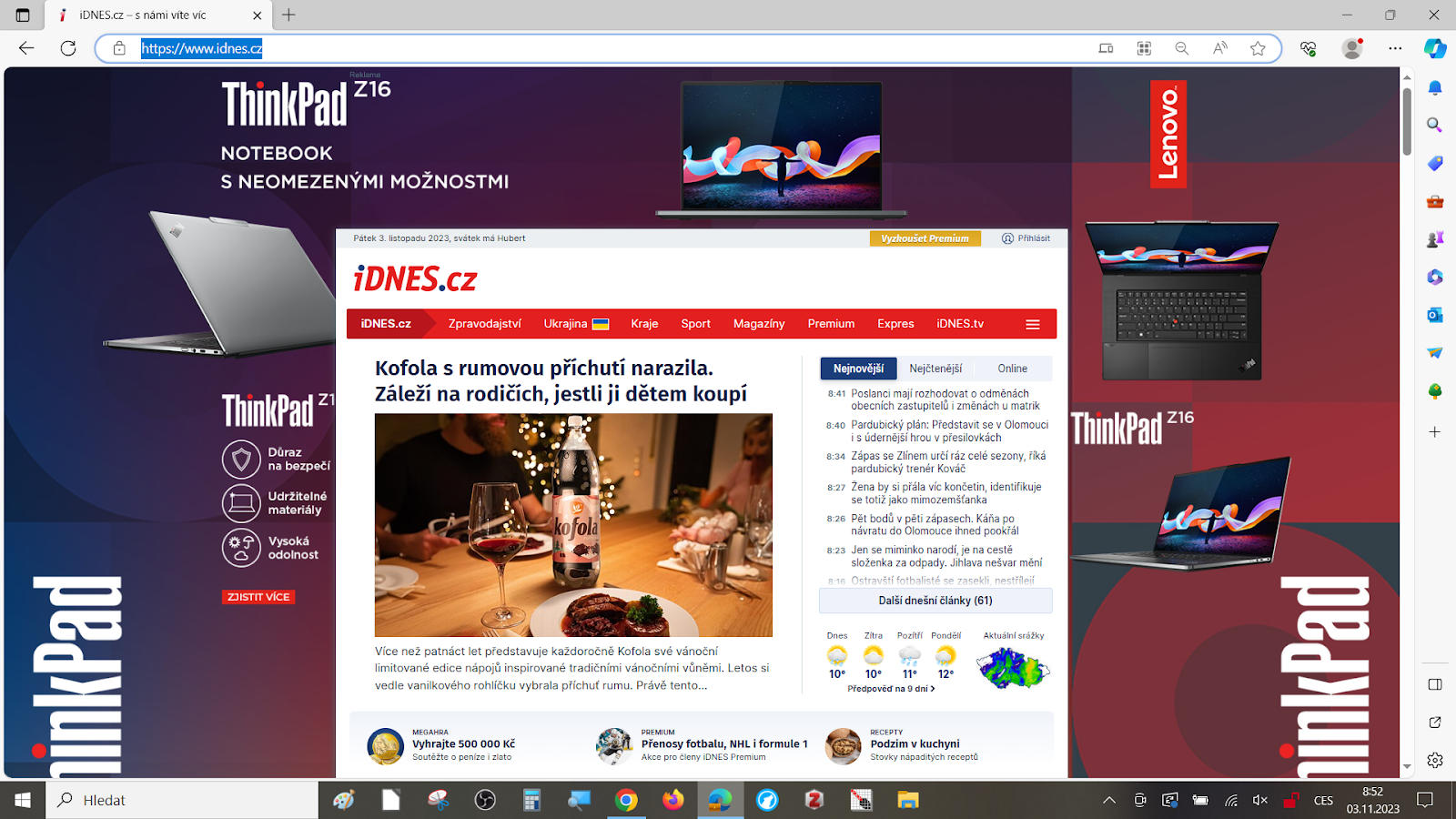This screenshot has width=1456, height=819.
Task: Open Kofola article photo
Action: 573,525
